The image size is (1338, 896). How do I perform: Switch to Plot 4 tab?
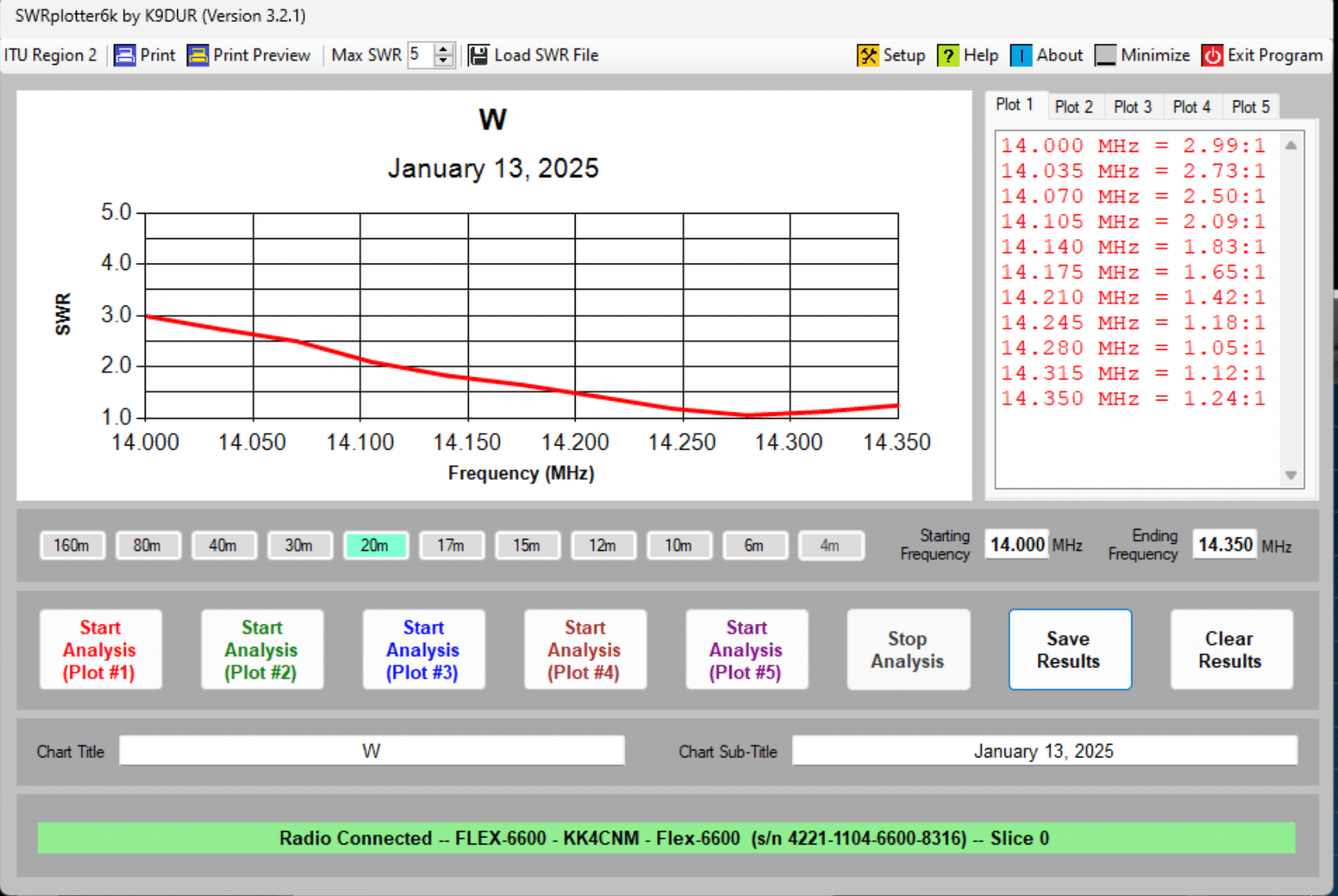(x=1192, y=107)
